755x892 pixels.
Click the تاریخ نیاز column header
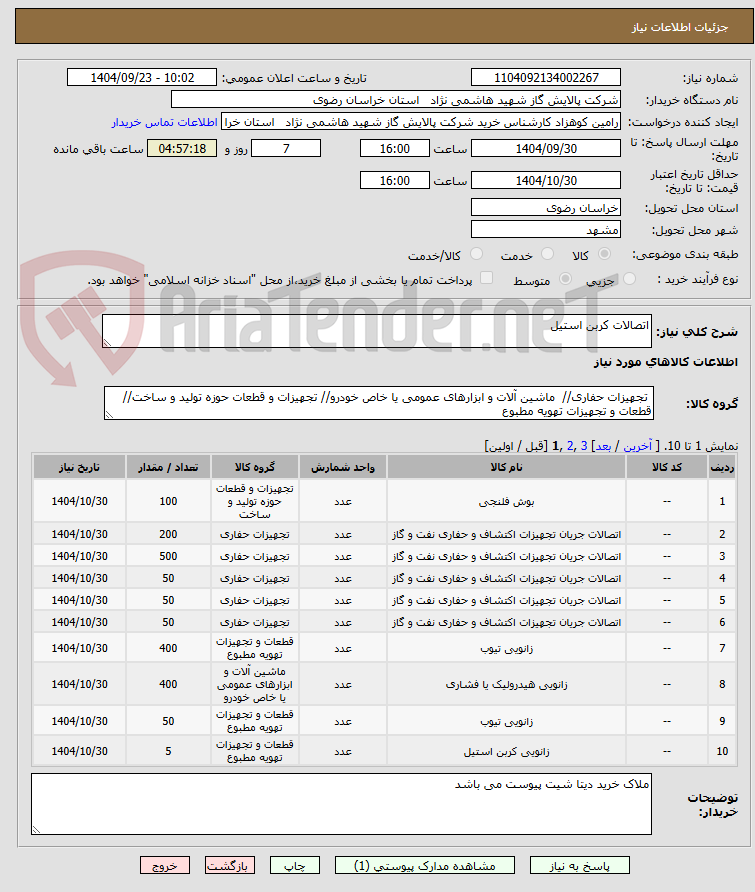coord(79,467)
